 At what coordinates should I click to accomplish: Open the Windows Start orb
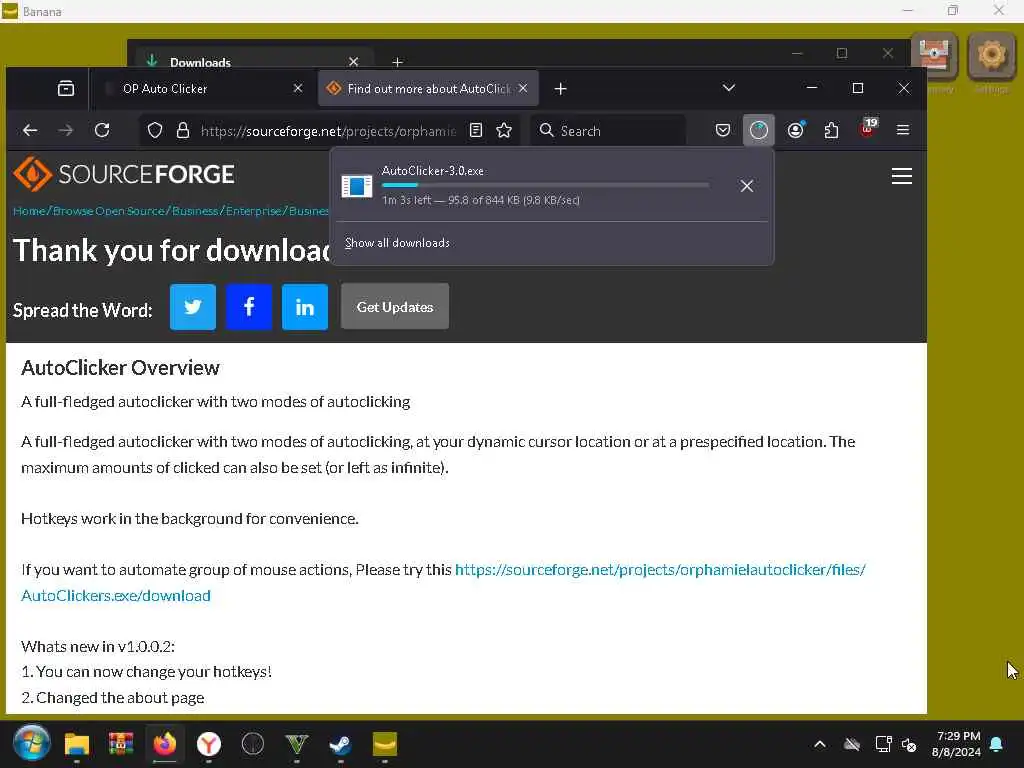click(x=31, y=743)
